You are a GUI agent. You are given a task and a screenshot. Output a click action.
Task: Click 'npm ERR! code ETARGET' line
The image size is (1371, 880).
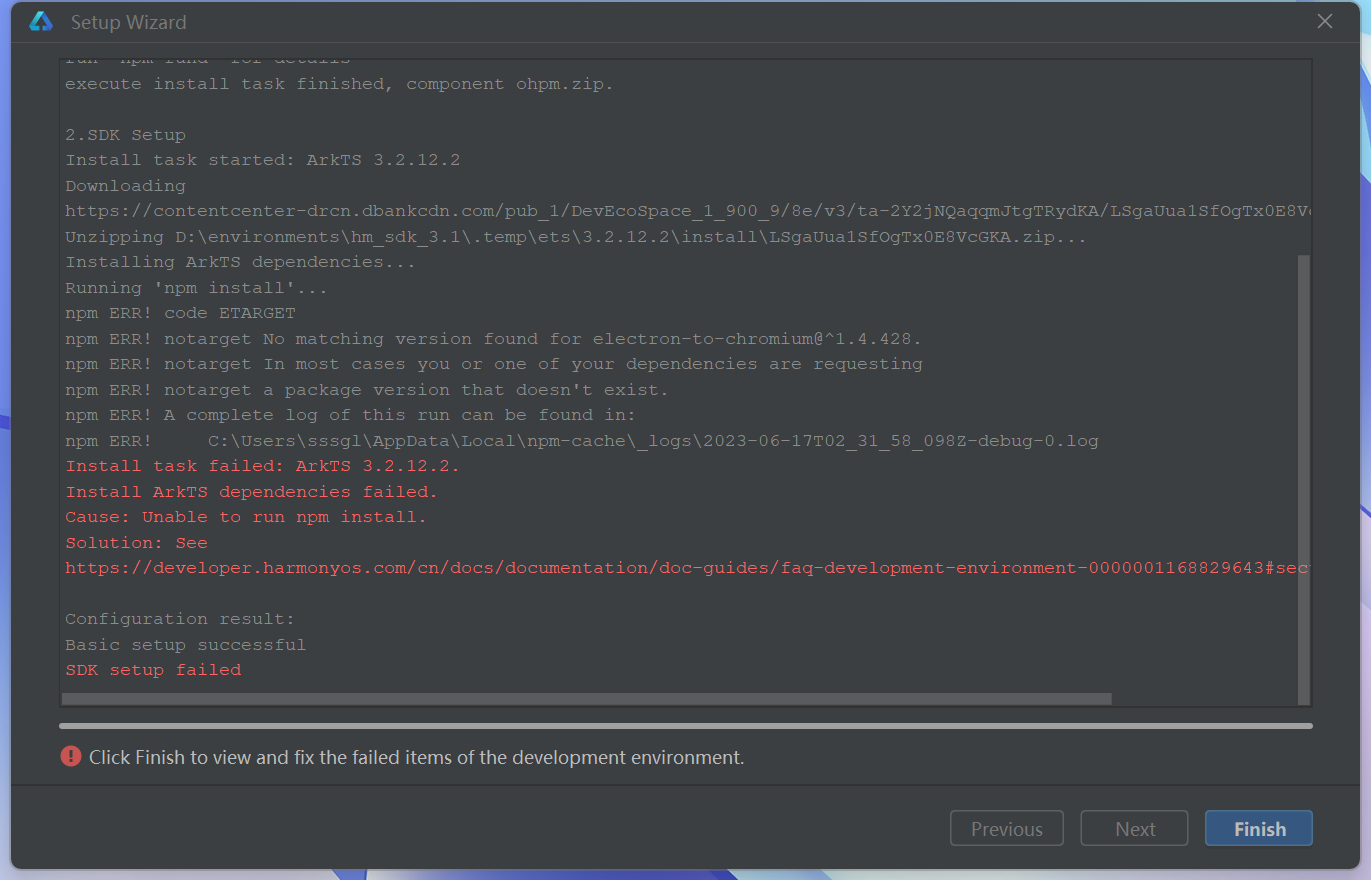(x=180, y=313)
